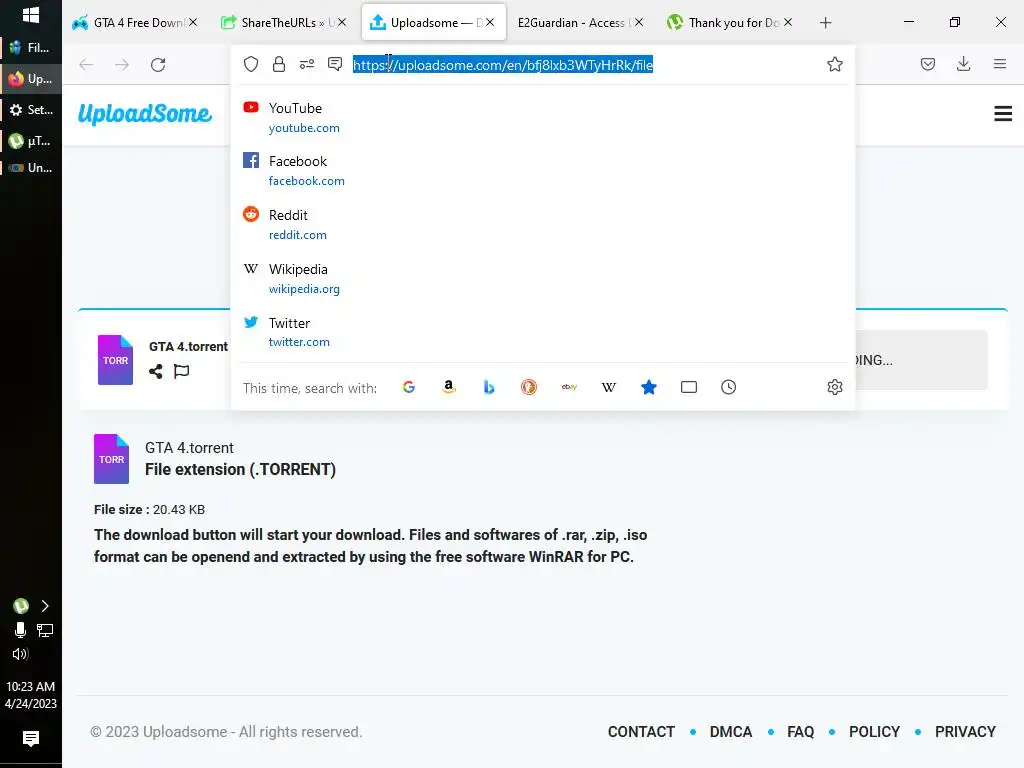Search open tabs icon
The image size is (1024, 768).
689,387
